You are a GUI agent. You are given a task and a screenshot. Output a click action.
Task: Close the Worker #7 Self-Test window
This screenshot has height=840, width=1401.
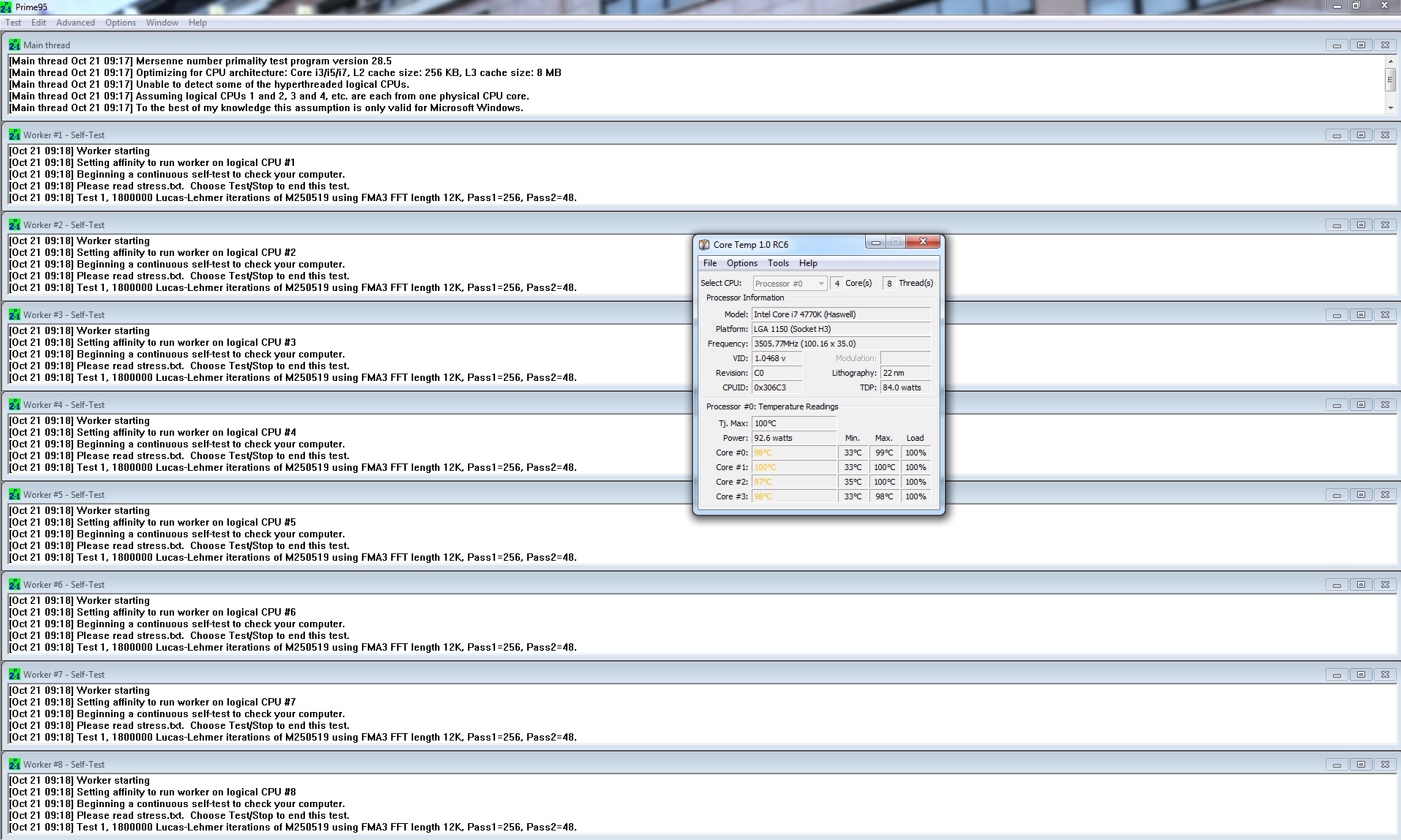click(x=1385, y=675)
